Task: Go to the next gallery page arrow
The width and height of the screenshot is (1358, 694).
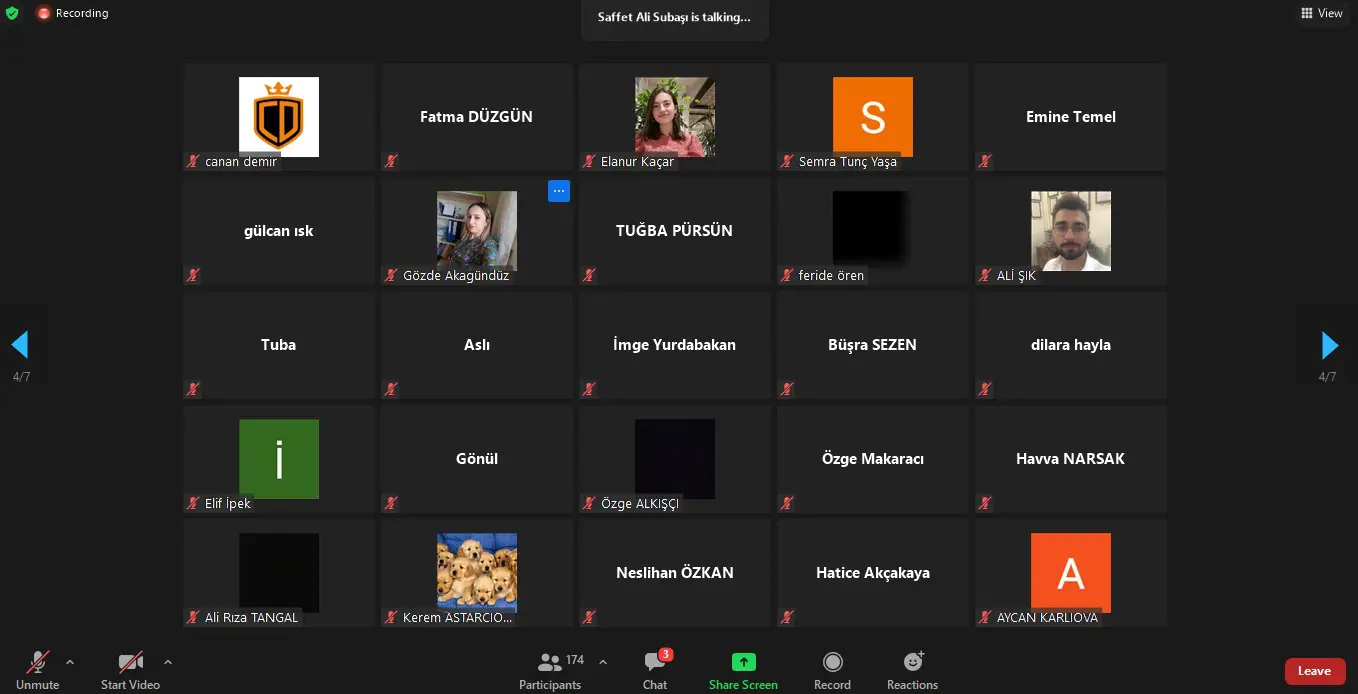Action: pyautogui.click(x=1329, y=345)
